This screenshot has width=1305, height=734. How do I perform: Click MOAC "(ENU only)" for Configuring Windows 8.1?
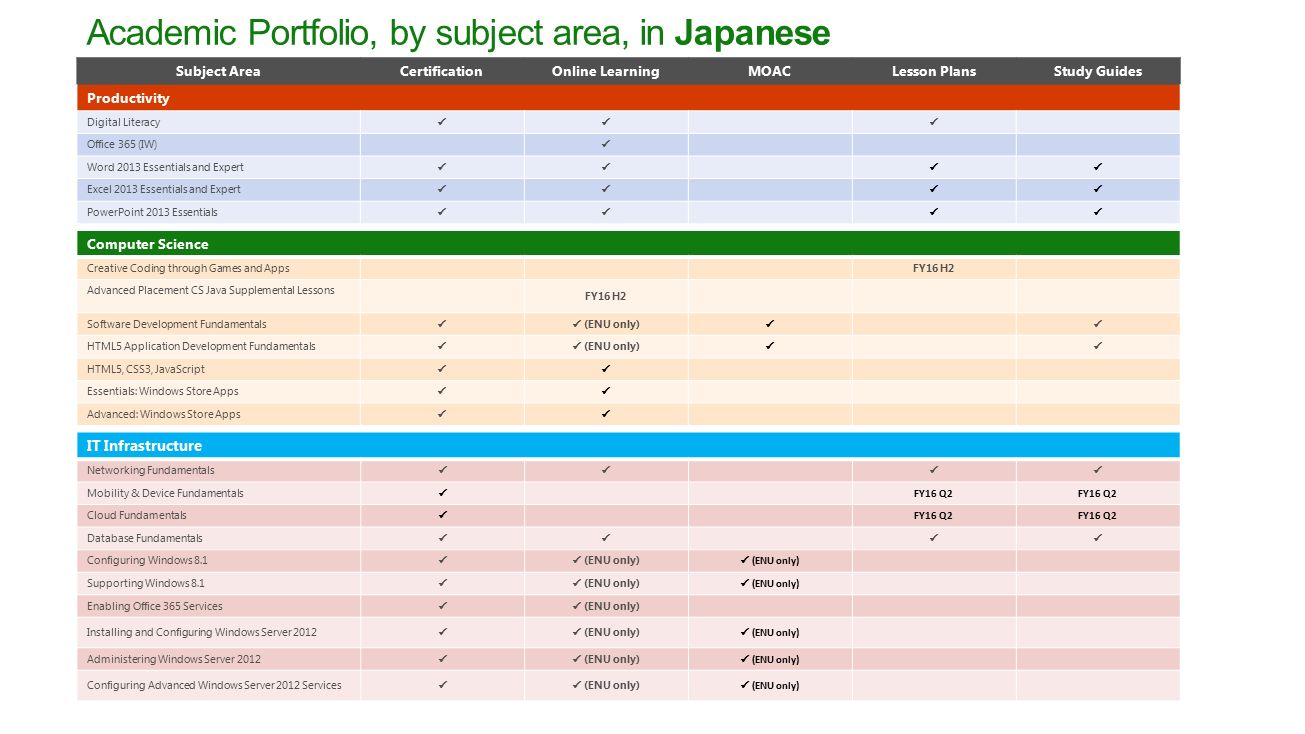tap(775, 561)
